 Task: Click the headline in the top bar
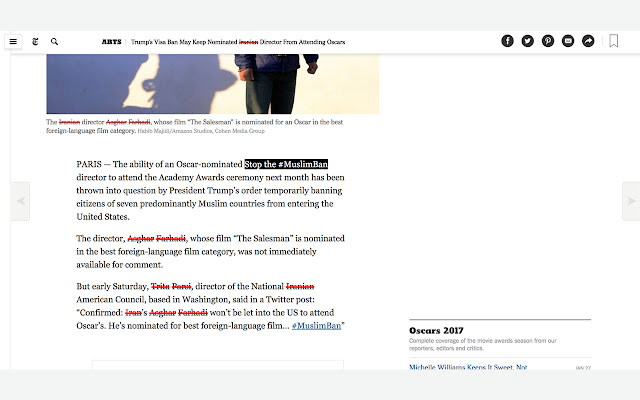[238, 42]
